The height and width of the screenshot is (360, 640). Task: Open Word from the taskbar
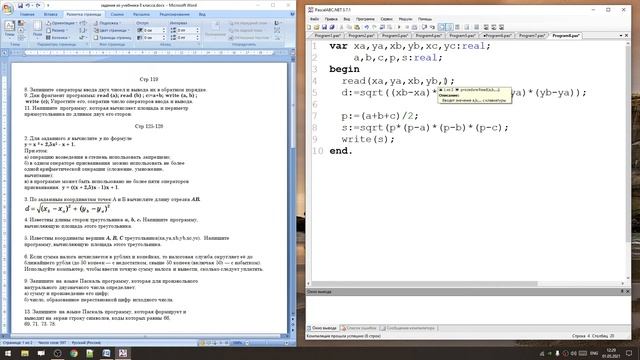point(106,353)
